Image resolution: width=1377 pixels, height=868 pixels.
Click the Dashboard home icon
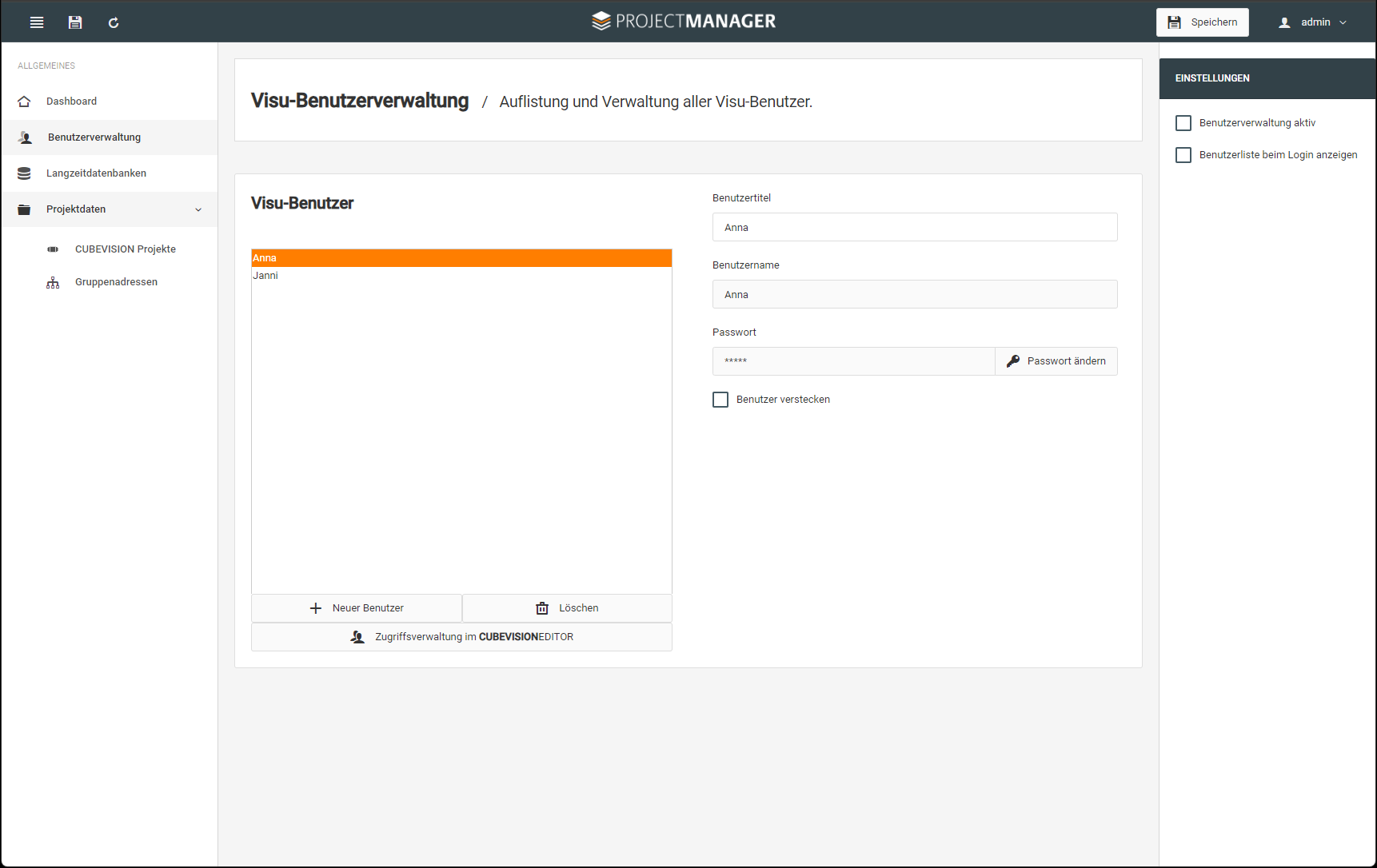(x=24, y=102)
